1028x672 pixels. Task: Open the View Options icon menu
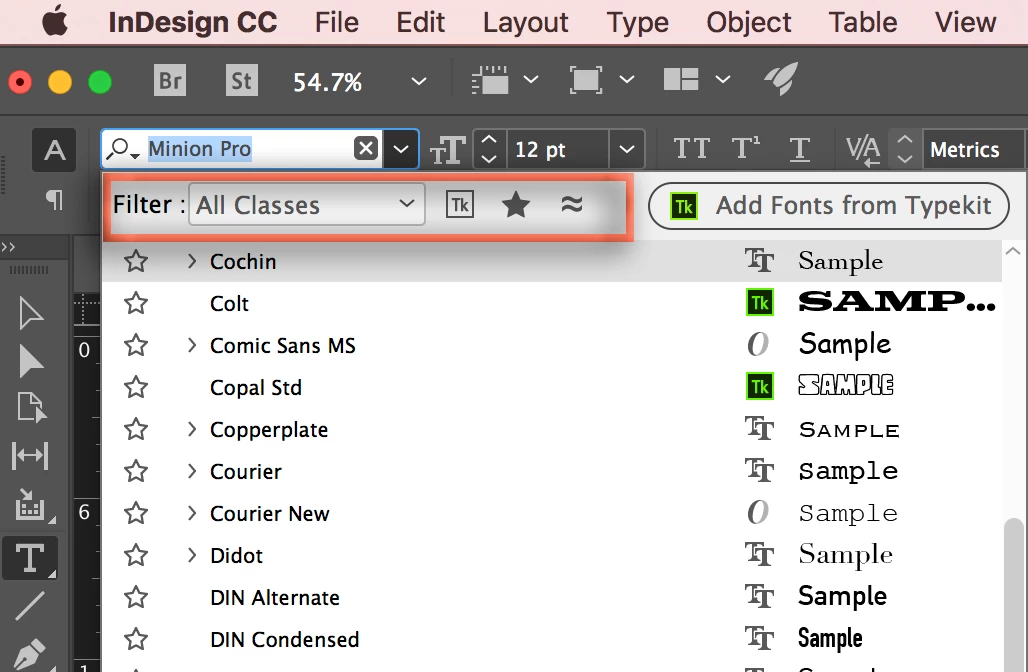coord(491,80)
